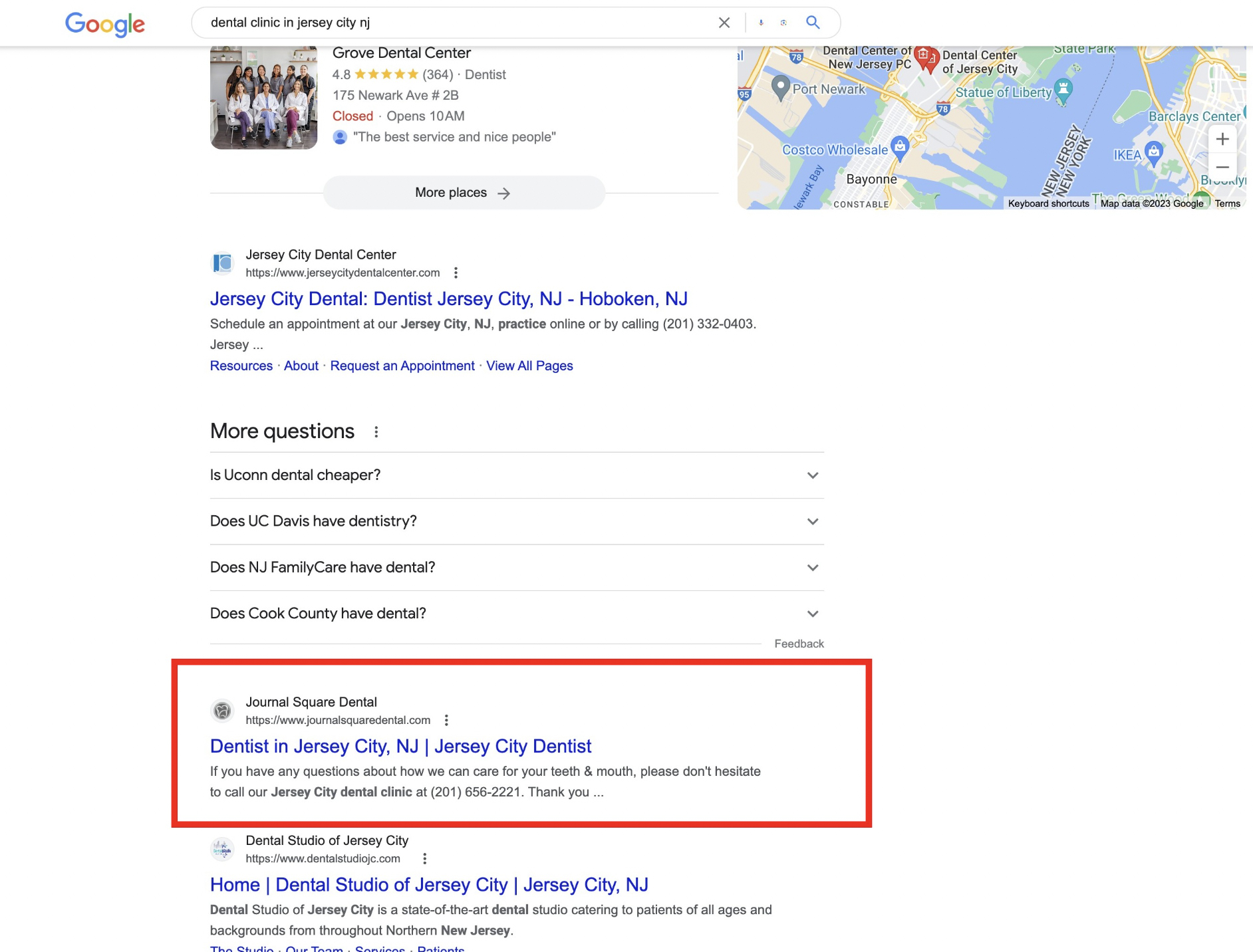Screen dimensions: 1253x952
Task: Click the jerseycitydentalcenter.com URL text
Action: pos(343,273)
